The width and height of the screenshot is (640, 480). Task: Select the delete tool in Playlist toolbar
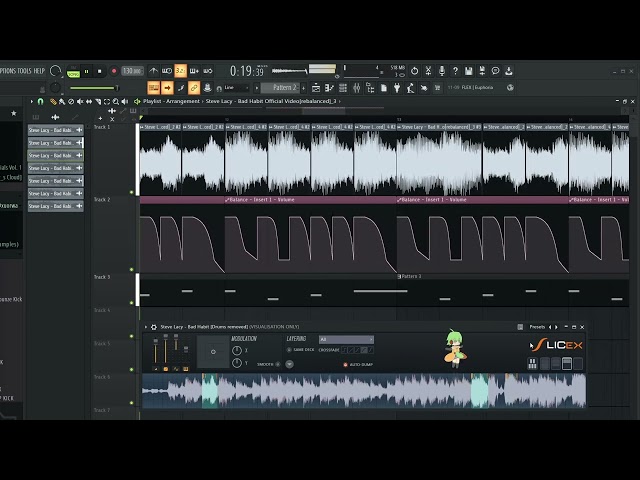coord(71,101)
